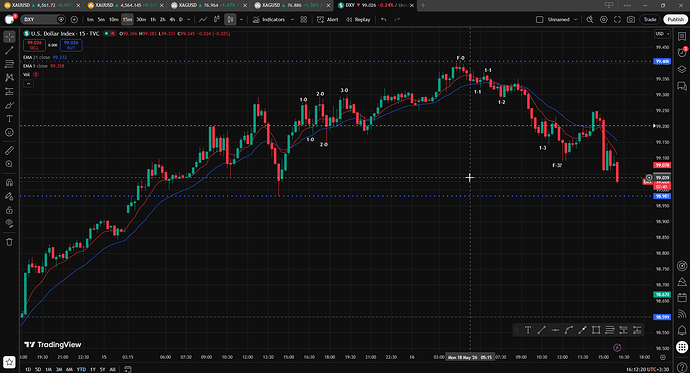This screenshot has width=690, height=373.
Task: Click the favorites star at bottom left
Action: coord(9,362)
